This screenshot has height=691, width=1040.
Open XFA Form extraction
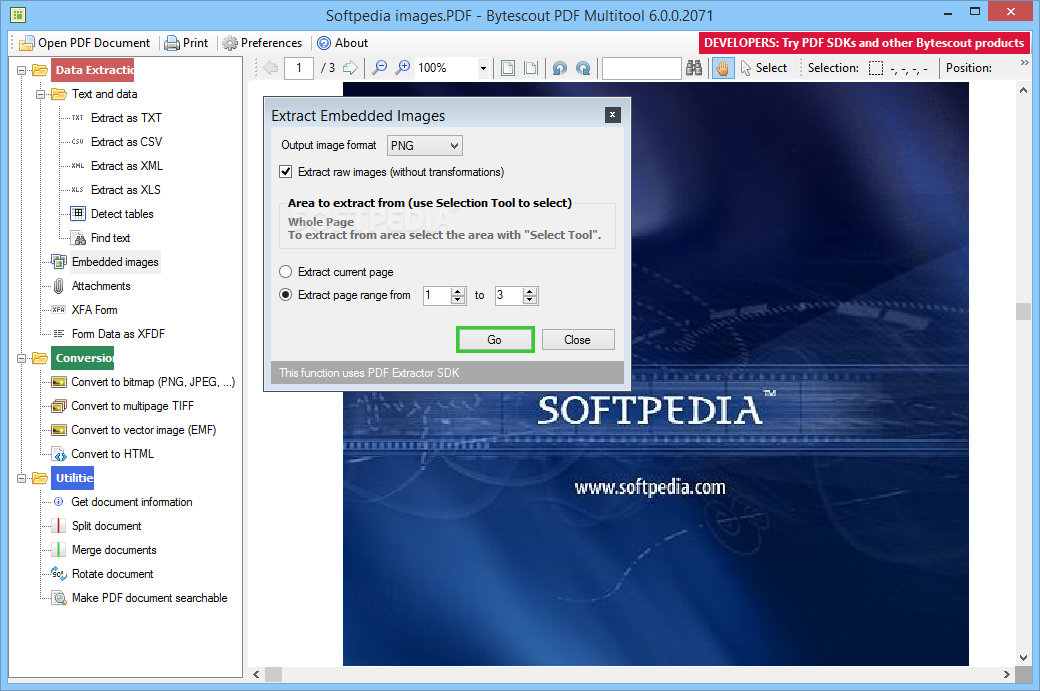tap(94, 310)
